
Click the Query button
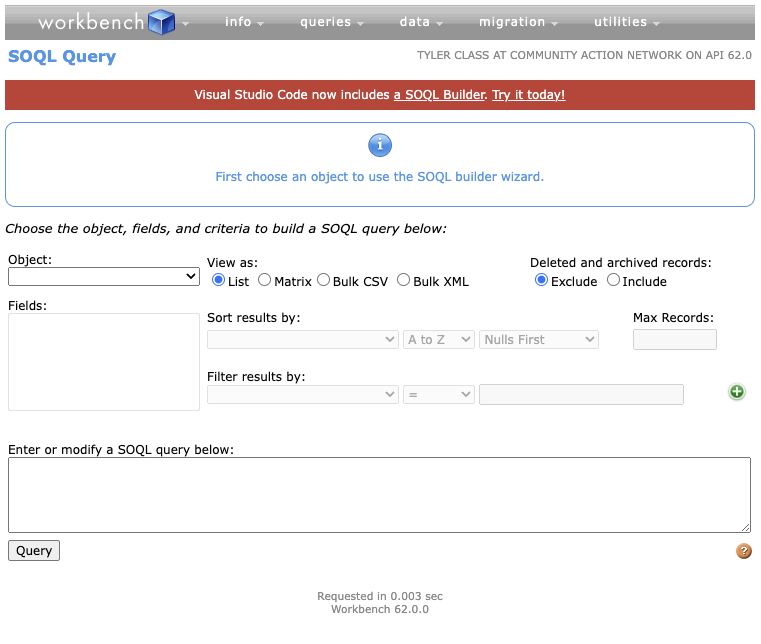[34, 551]
